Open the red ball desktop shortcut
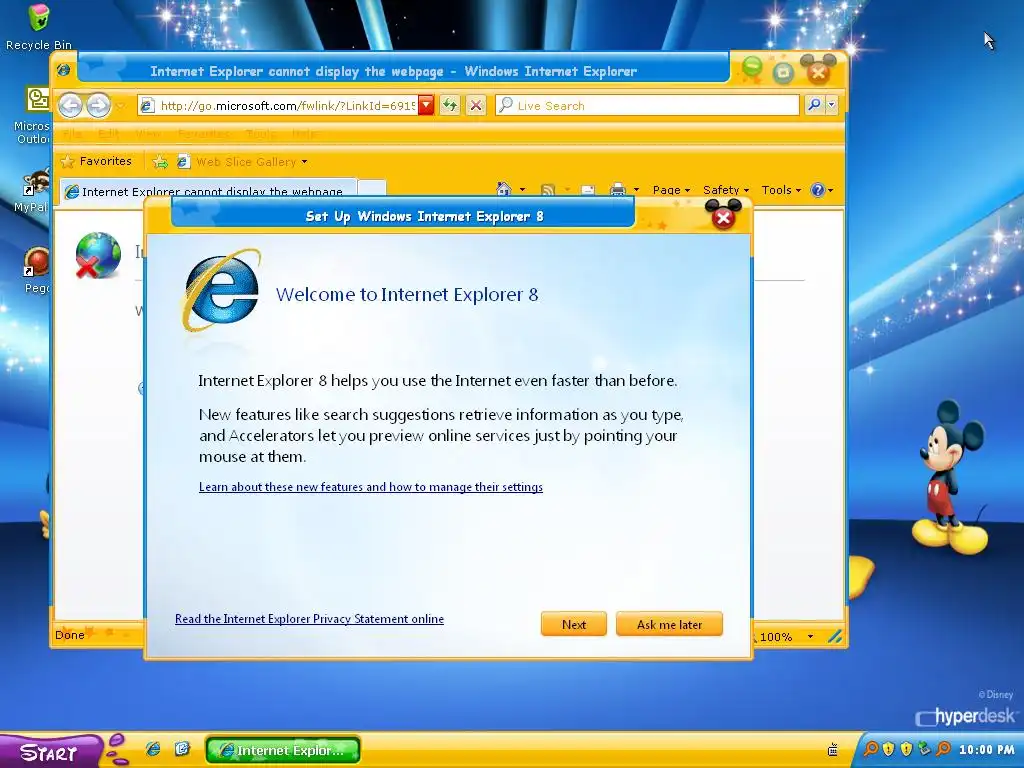 tap(36, 270)
